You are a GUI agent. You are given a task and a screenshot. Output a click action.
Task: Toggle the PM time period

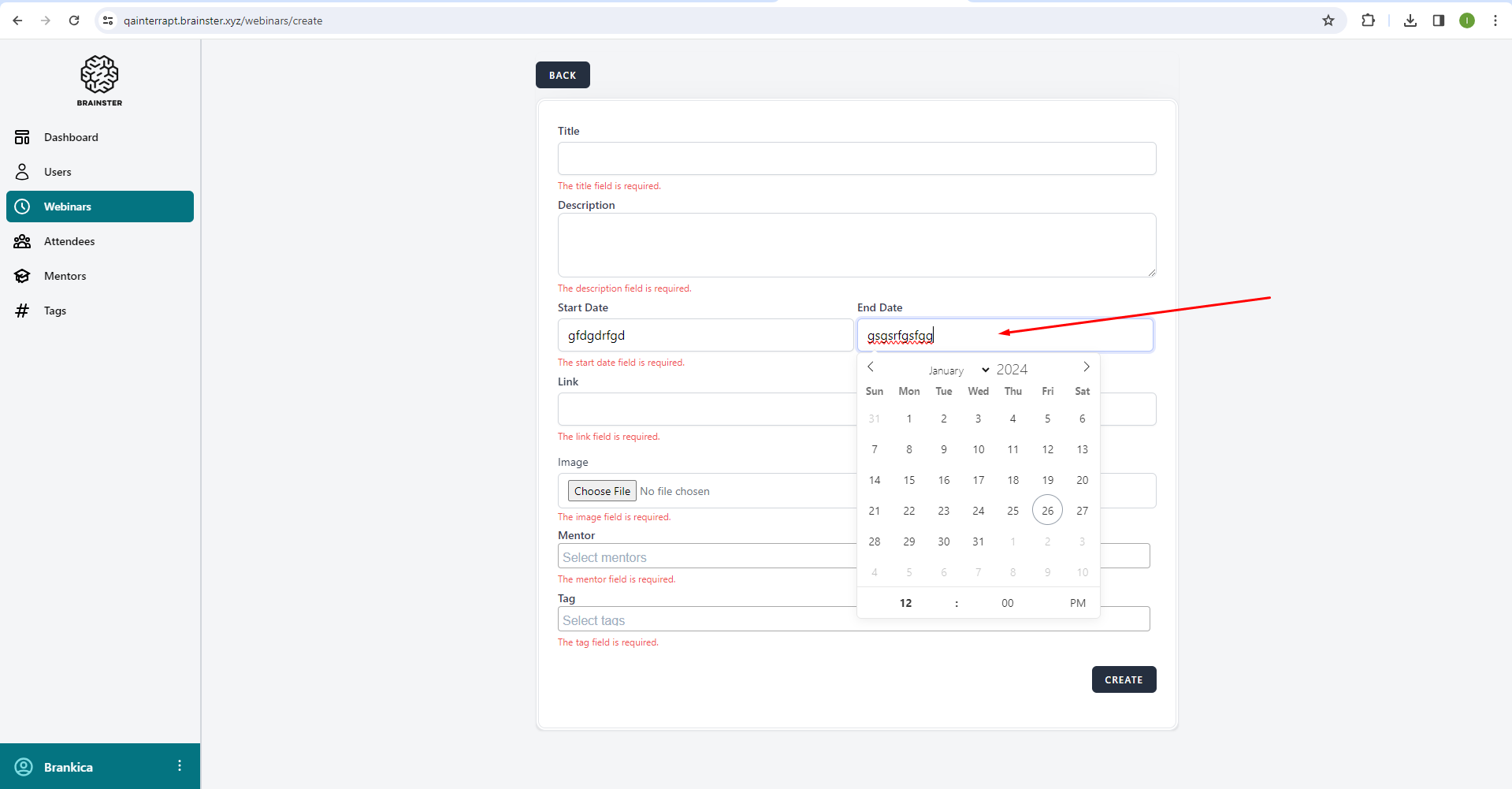click(1077, 603)
